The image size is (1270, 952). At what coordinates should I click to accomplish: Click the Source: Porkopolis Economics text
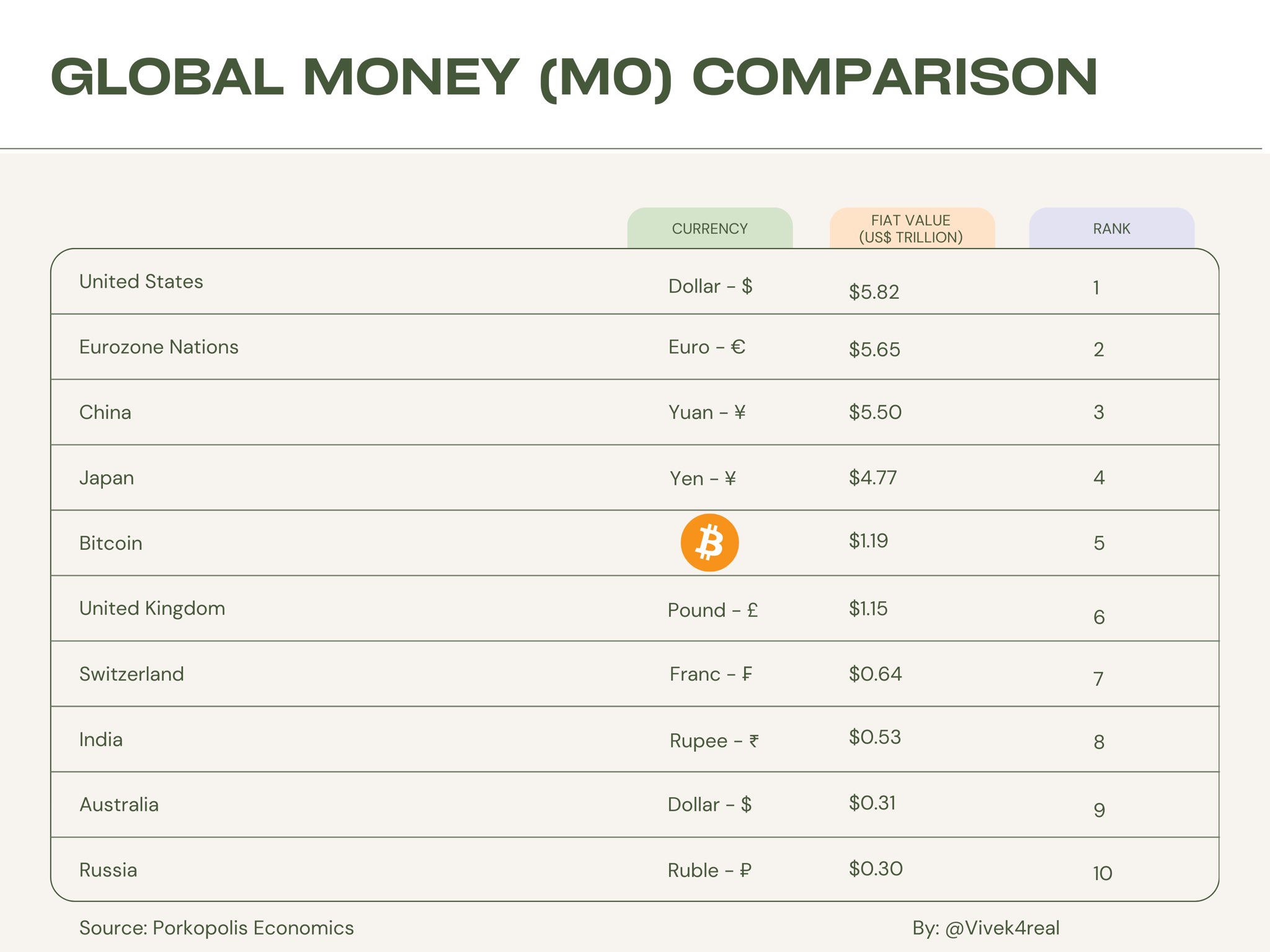pos(216,928)
